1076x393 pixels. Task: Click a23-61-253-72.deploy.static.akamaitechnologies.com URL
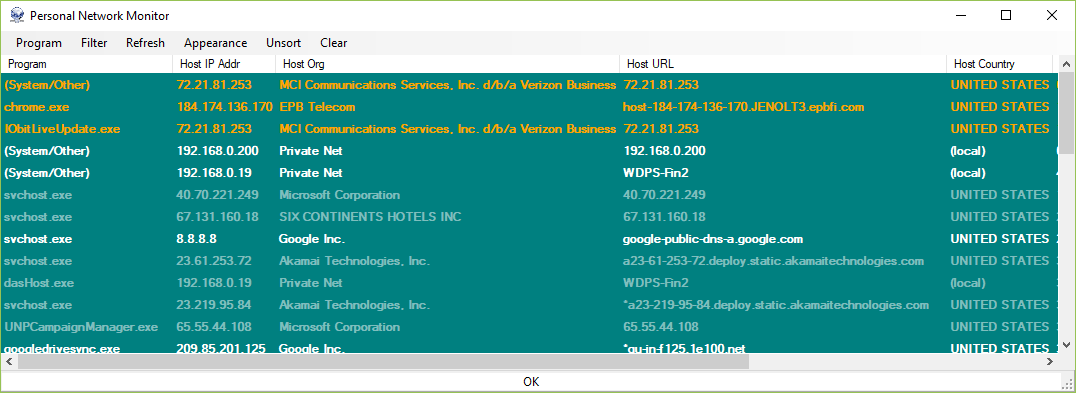[773, 261]
